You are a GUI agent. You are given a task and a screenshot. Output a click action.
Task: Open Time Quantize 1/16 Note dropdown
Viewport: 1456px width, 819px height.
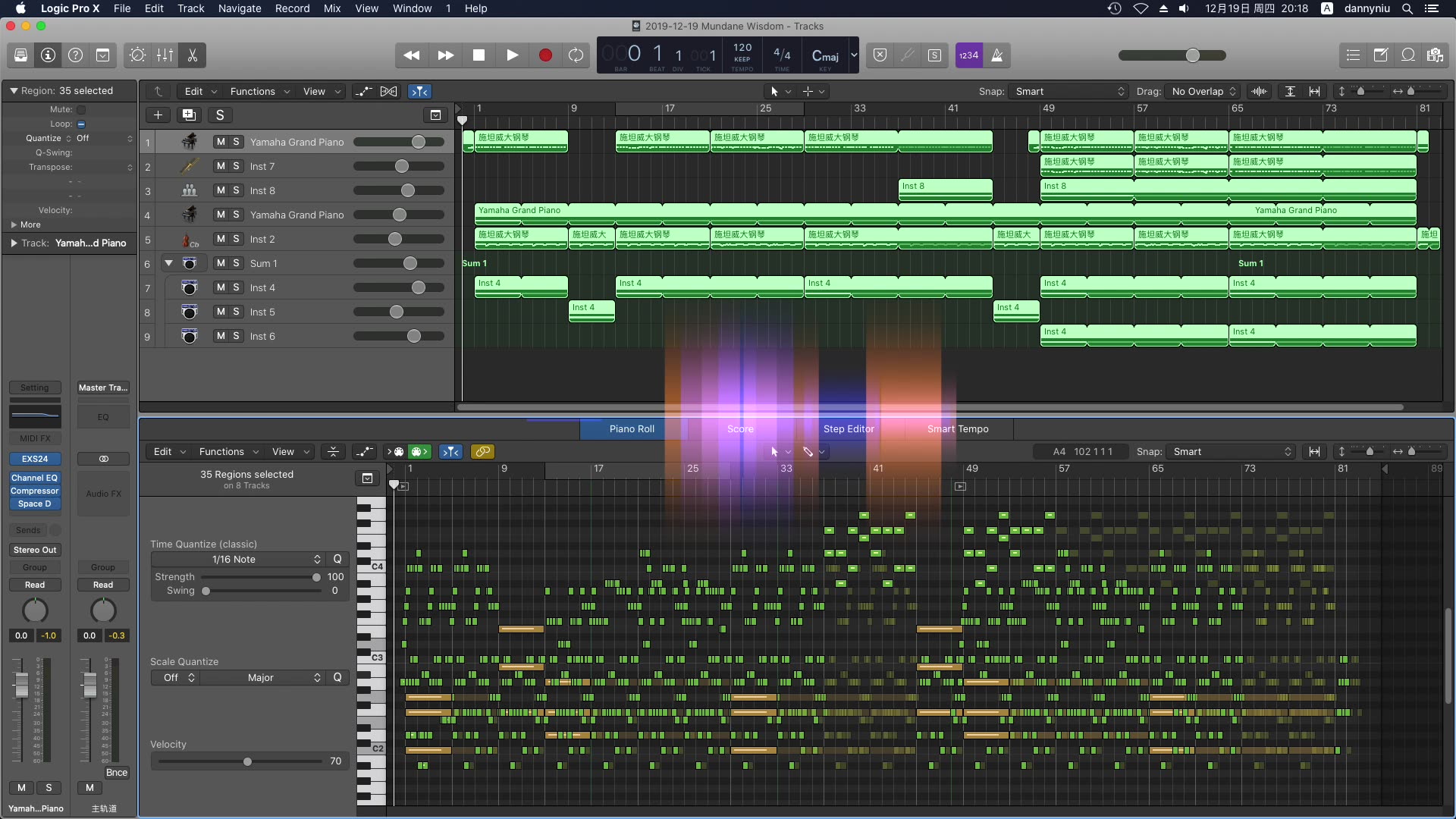(238, 559)
